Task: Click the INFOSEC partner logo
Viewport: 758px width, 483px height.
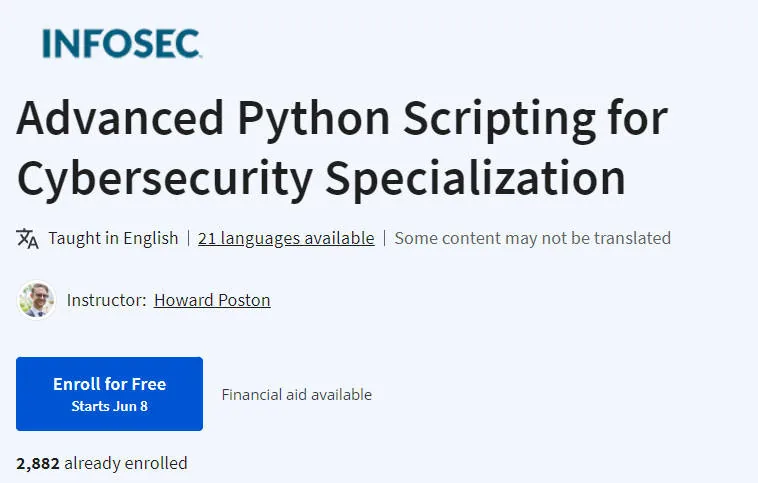Action: tap(122, 44)
